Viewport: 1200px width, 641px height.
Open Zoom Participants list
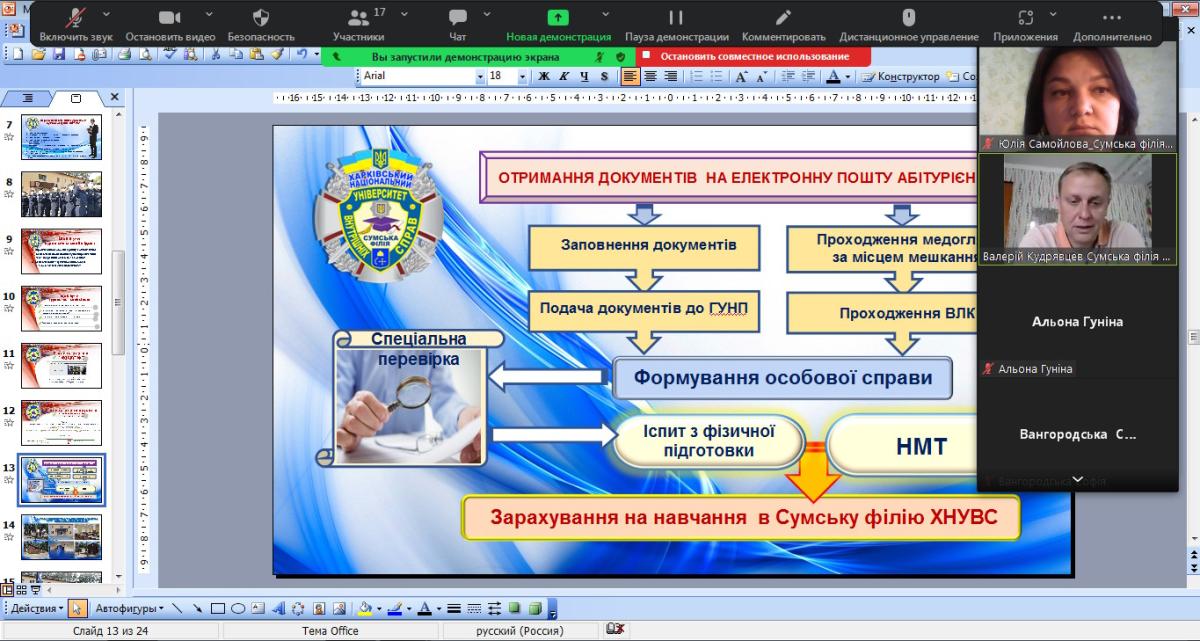(358, 25)
